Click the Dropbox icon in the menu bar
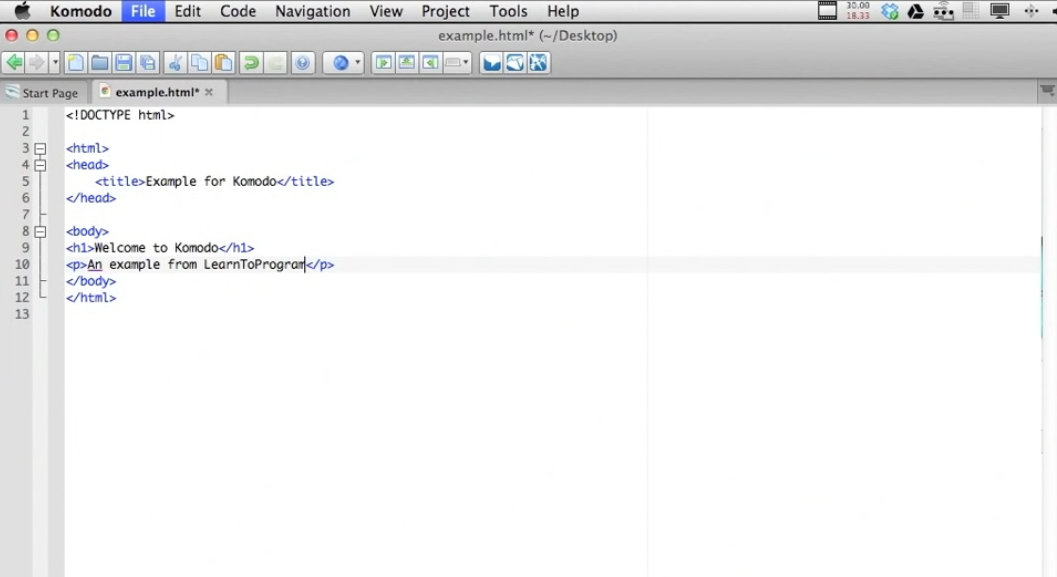1057x577 pixels. (890, 11)
